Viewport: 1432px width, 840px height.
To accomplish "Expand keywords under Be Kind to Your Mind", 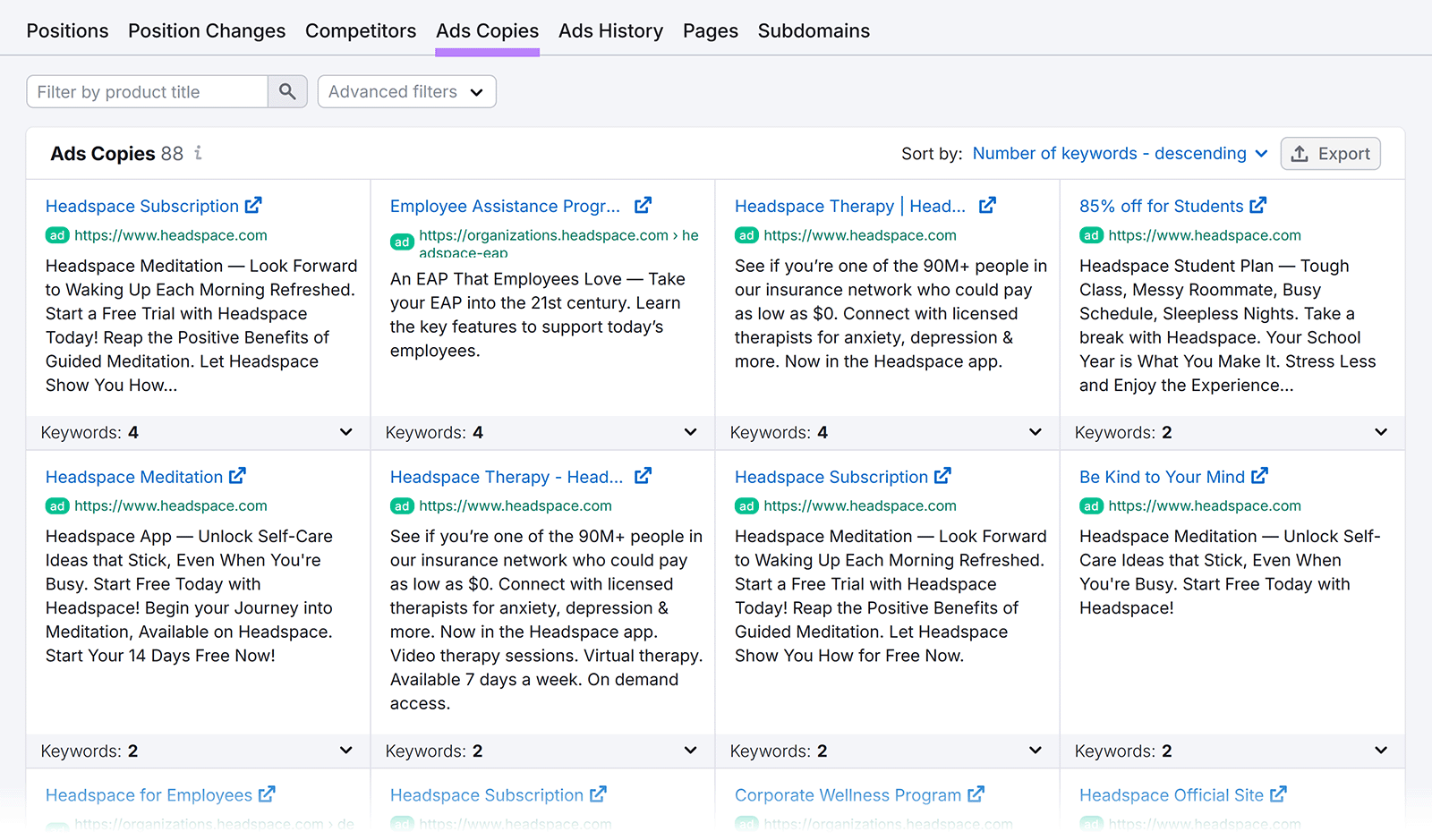I will point(1379,751).
